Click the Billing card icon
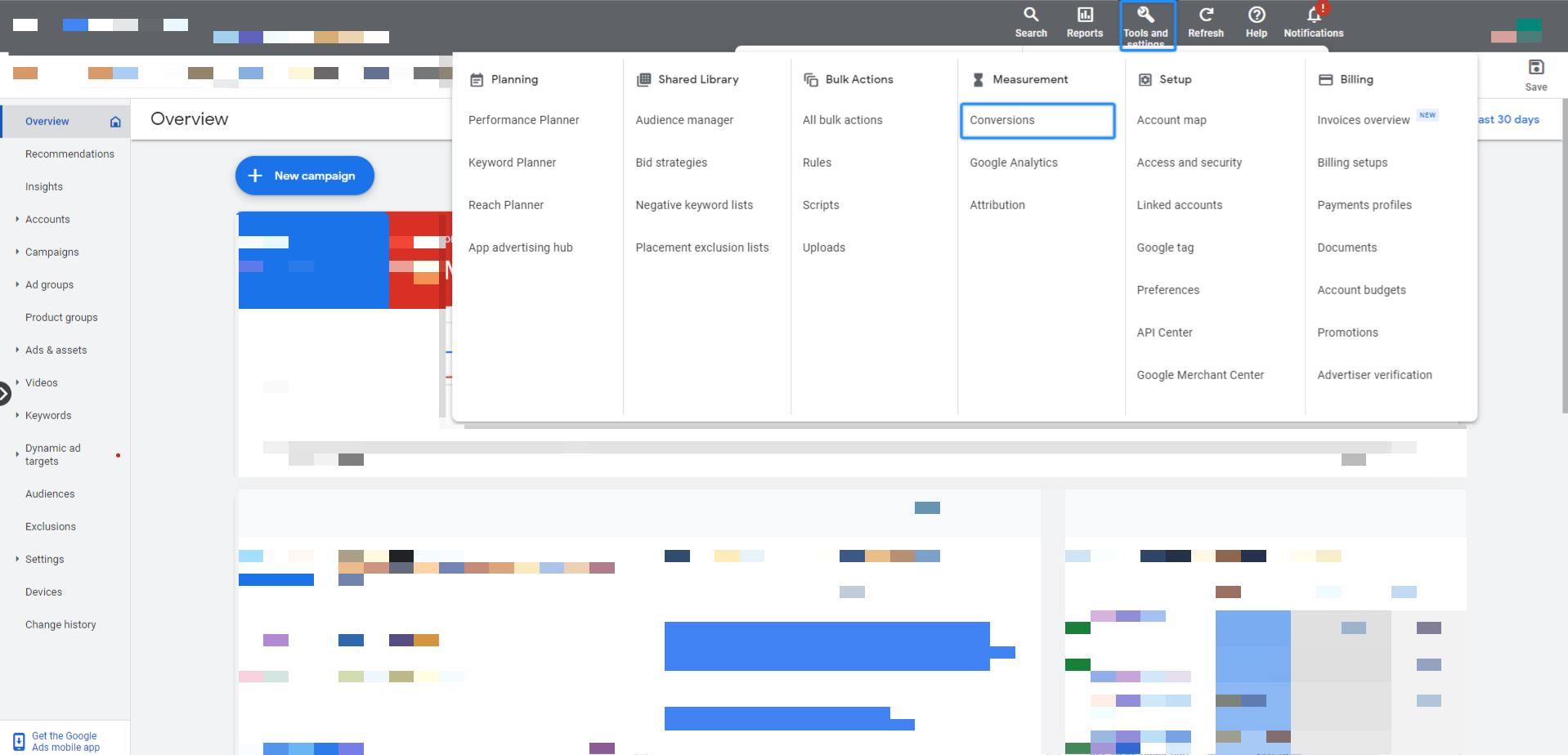The width and height of the screenshot is (1568, 755). point(1326,79)
